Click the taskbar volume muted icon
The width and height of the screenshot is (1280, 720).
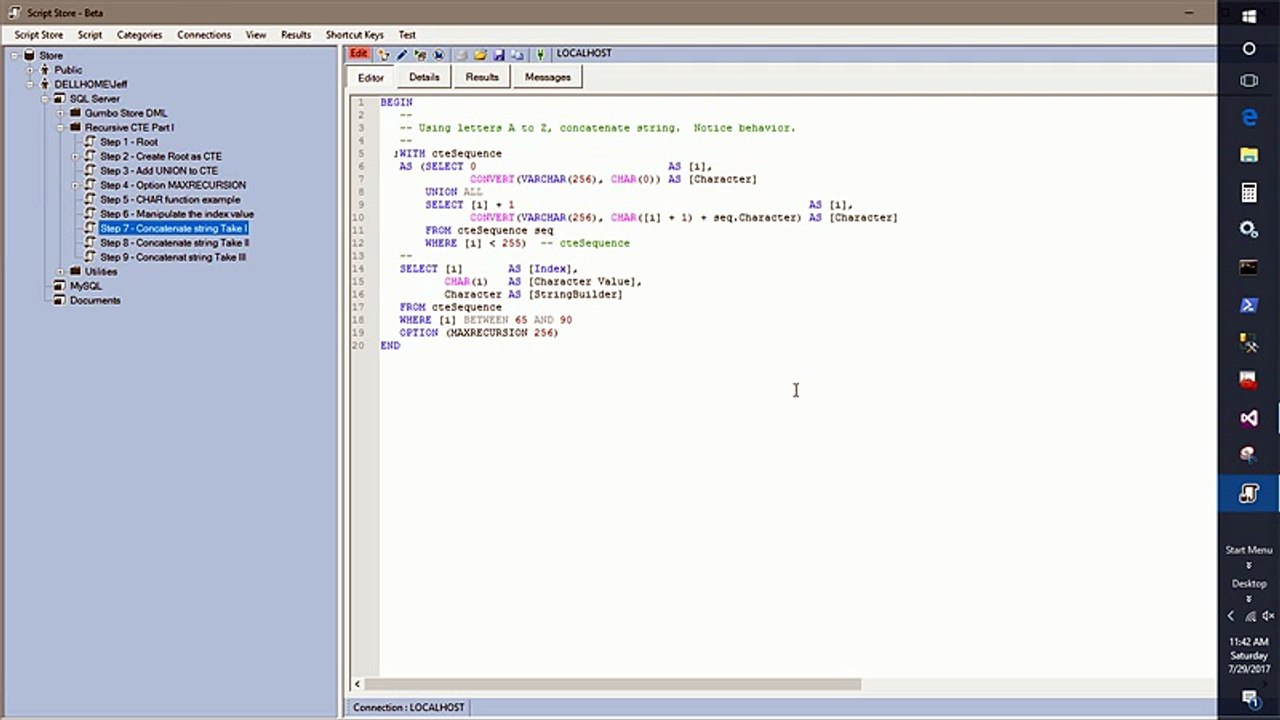[1267, 616]
